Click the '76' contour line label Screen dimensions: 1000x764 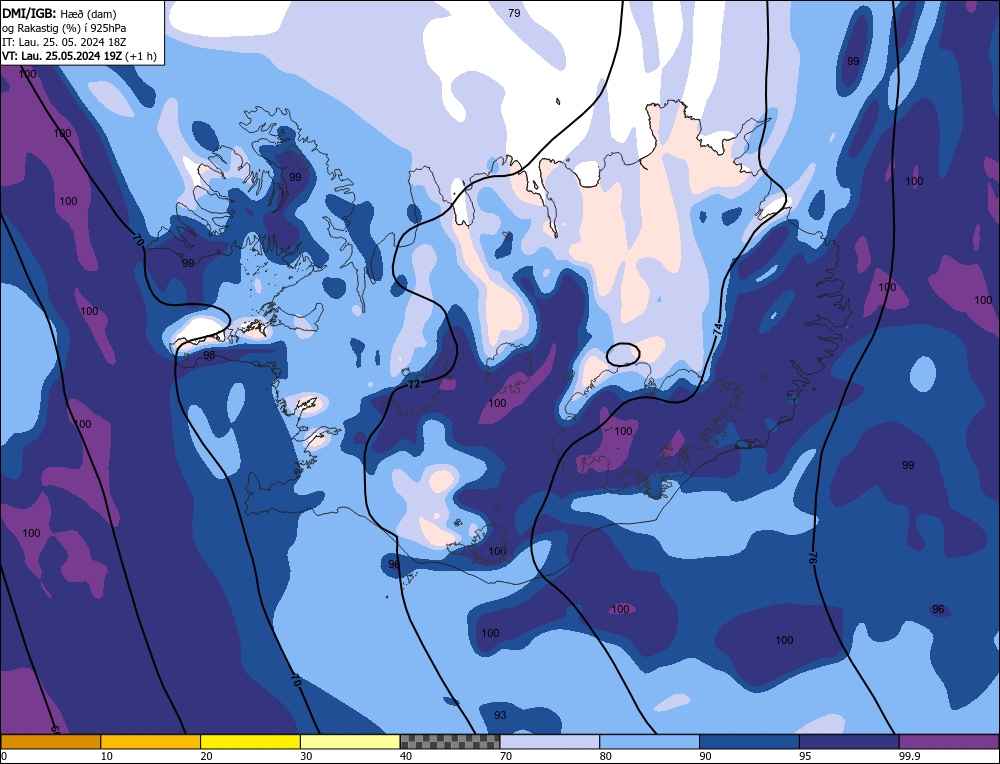pyautogui.click(x=812, y=557)
